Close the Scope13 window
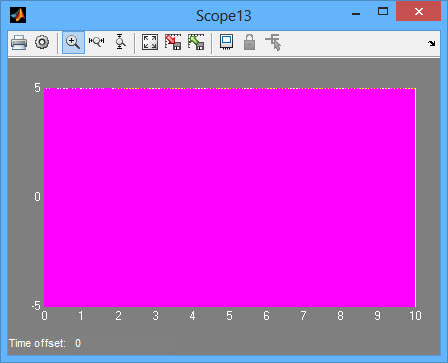 pos(419,12)
